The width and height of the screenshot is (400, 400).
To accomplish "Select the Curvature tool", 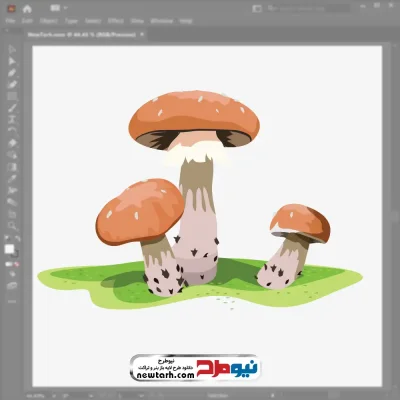I will point(12,84).
